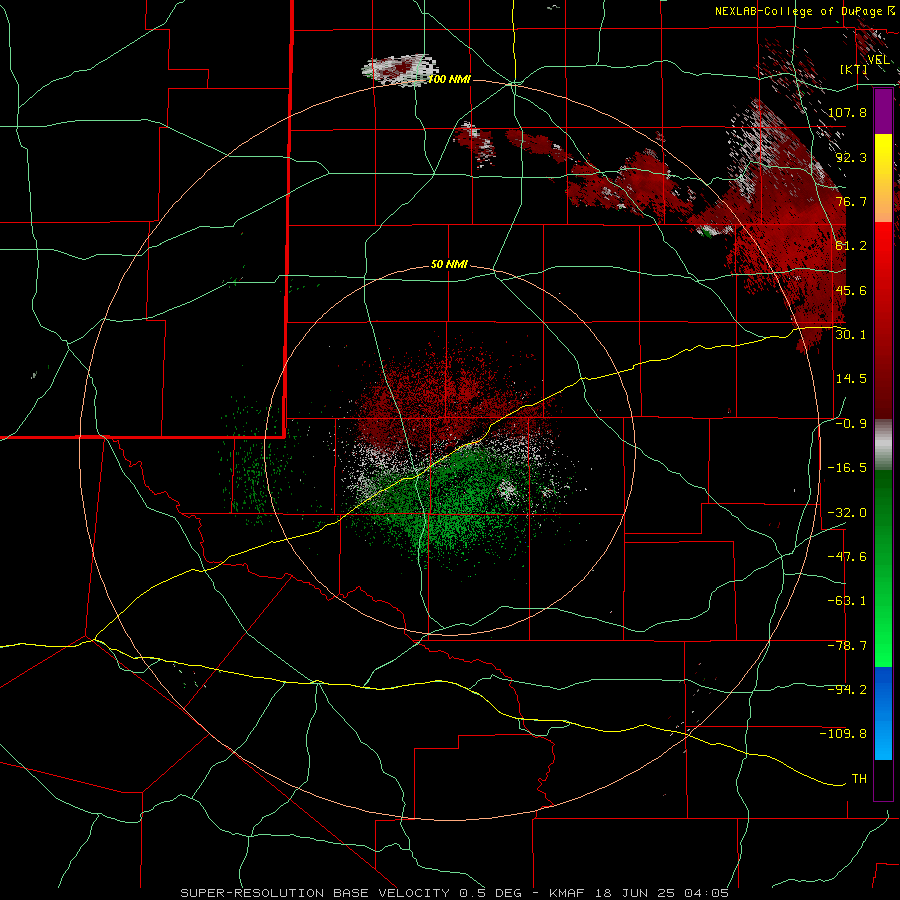Select the -0.9 scale value
Screen dimensions: 900x900
tap(851, 424)
